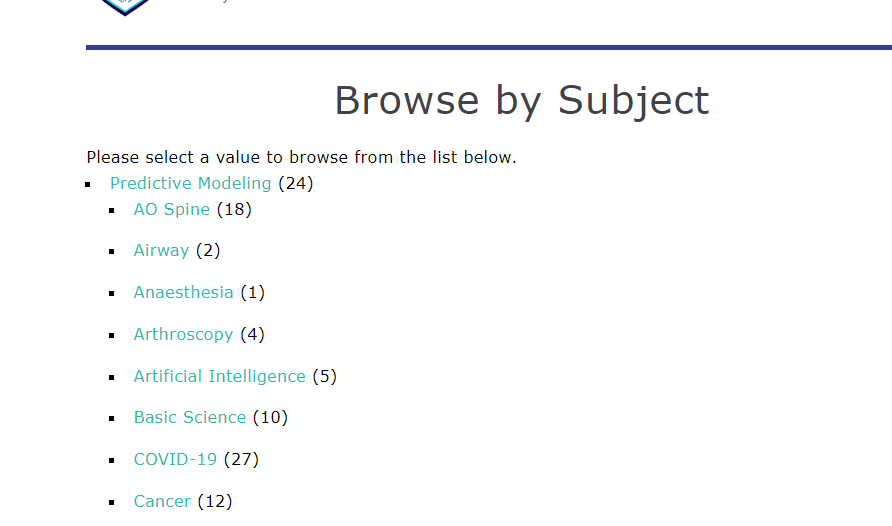This screenshot has width=892, height=526.
Task: Click the site logo shield icon
Action: tap(125, 7)
